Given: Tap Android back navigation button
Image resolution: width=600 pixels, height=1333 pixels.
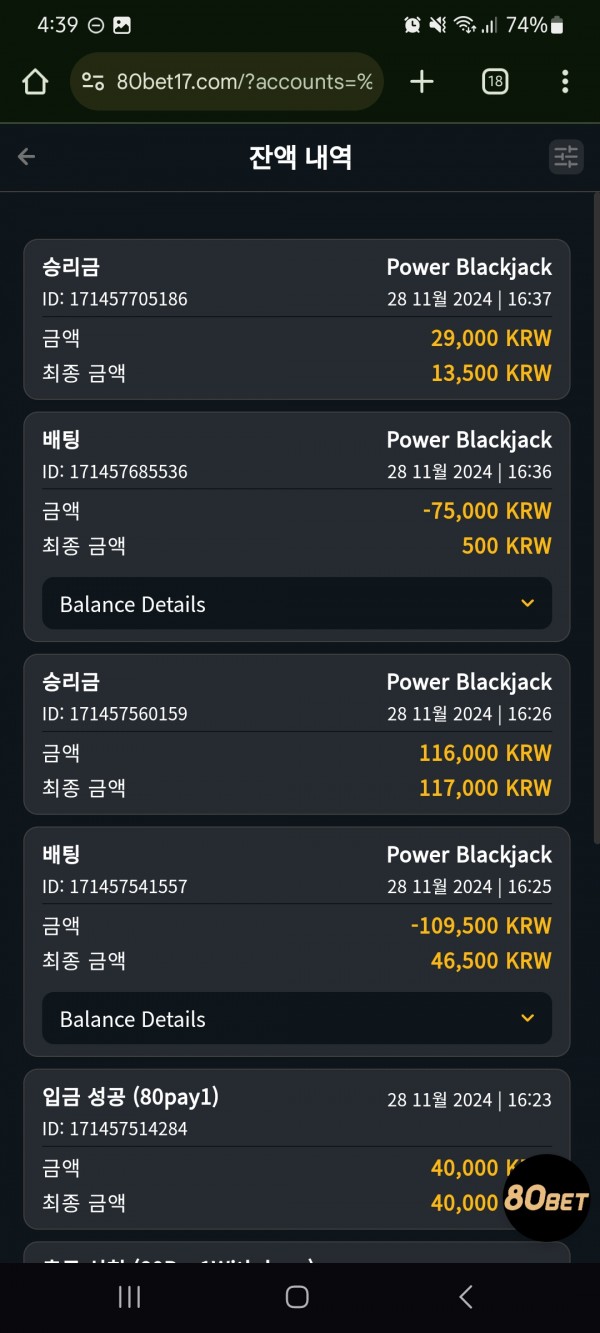Looking at the screenshot, I should pyautogui.click(x=465, y=1297).
